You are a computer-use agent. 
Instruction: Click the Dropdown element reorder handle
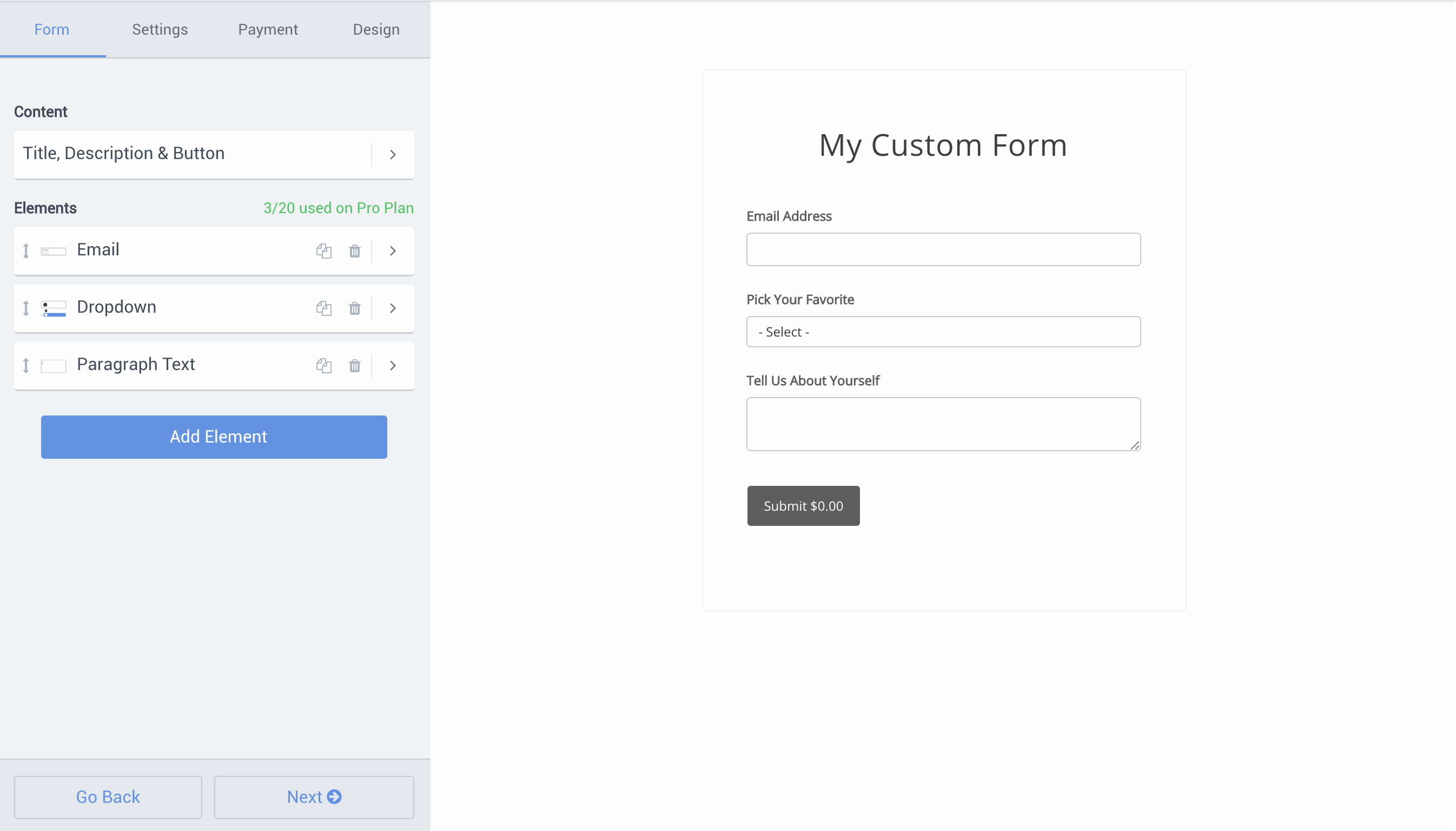(x=25, y=308)
